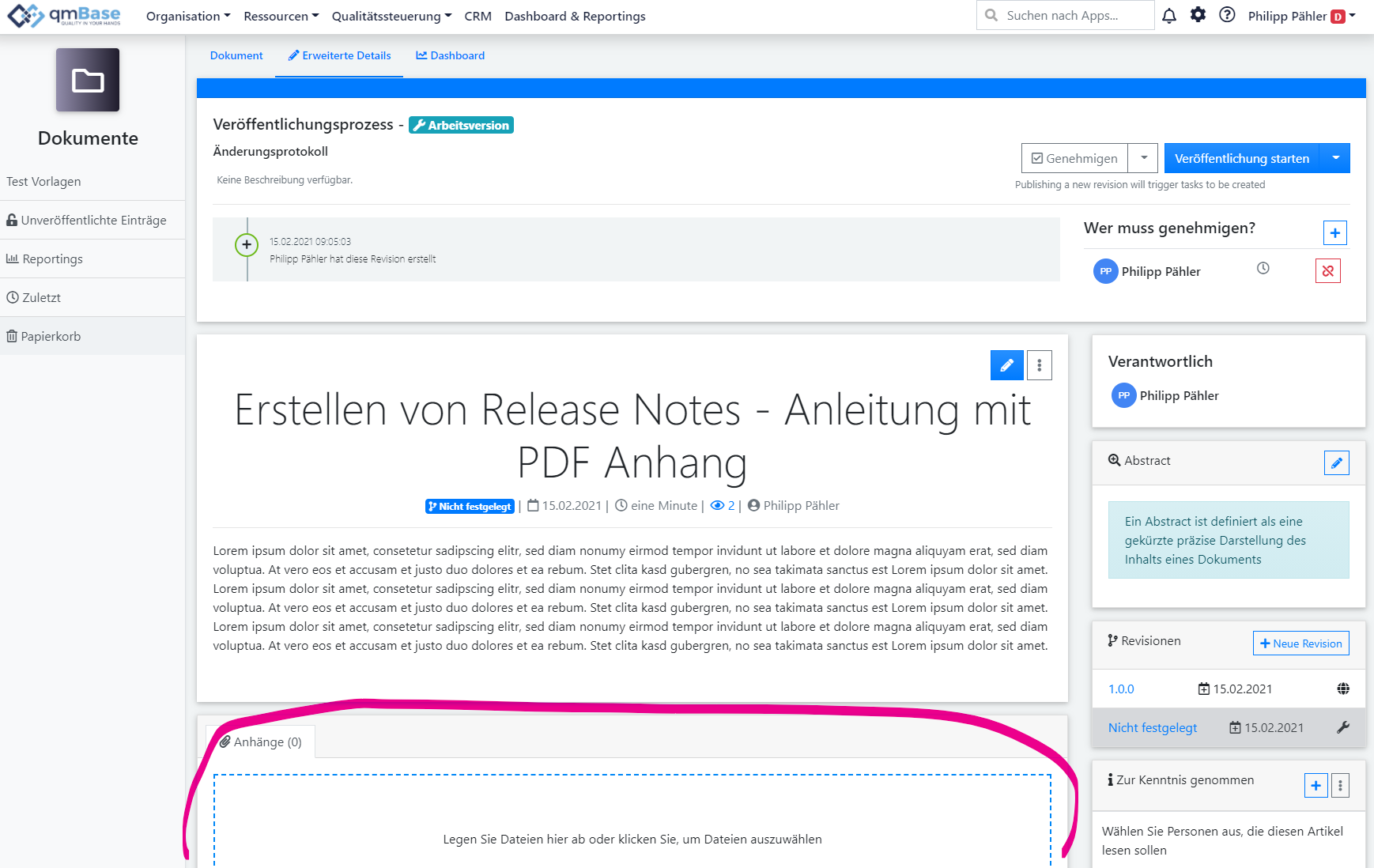Open the CRM menu item
Image resolution: width=1374 pixels, height=868 pixels.
pyautogui.click(x=478, y=17)
